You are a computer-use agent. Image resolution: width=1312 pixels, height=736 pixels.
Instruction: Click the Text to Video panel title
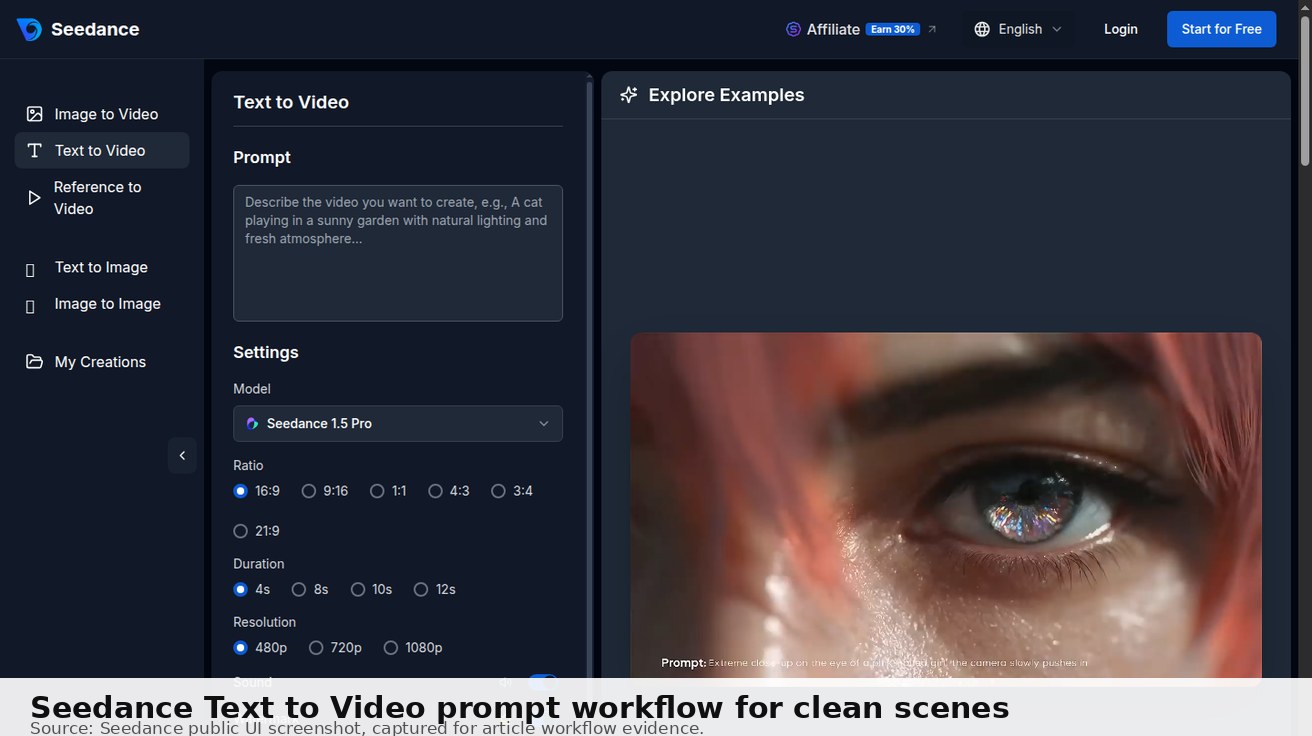tap(291, 102)
